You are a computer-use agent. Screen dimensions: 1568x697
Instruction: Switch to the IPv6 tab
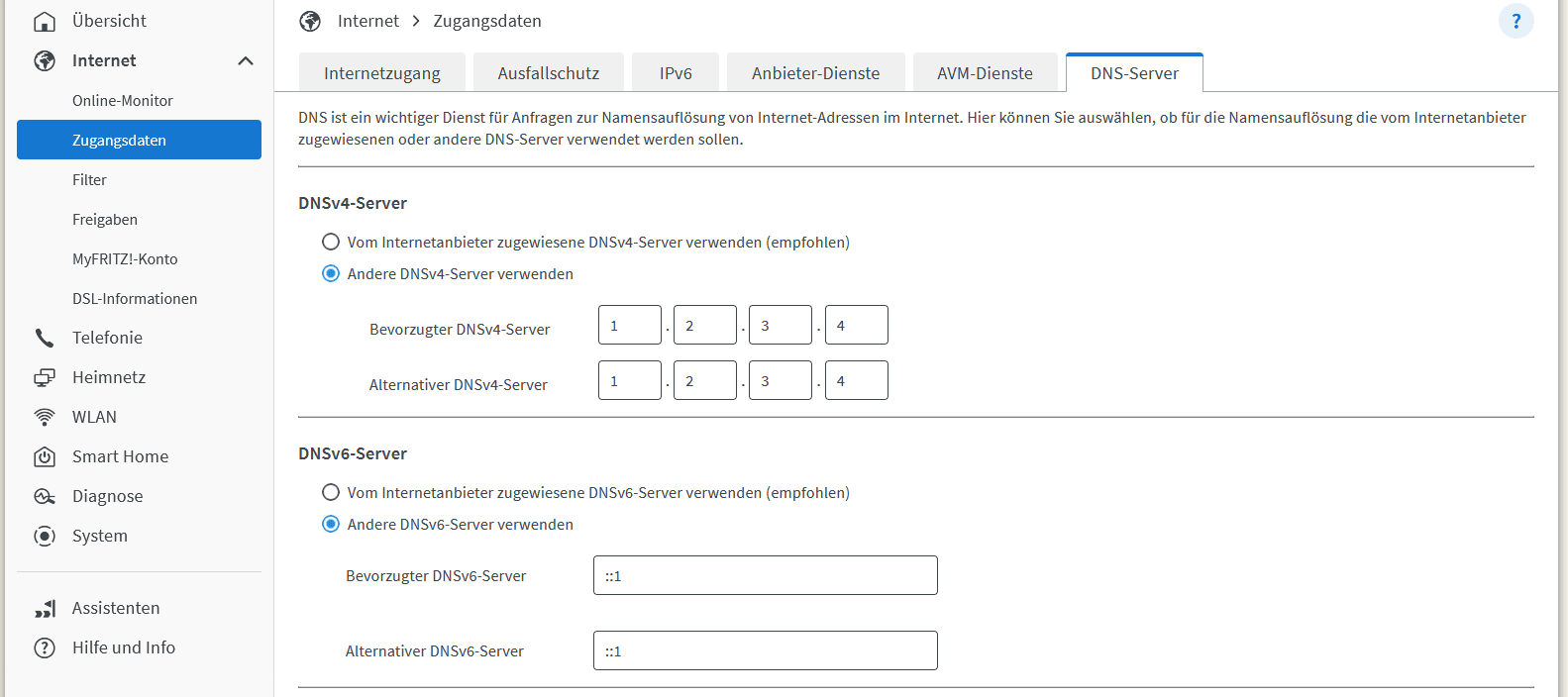coord(676,73)
